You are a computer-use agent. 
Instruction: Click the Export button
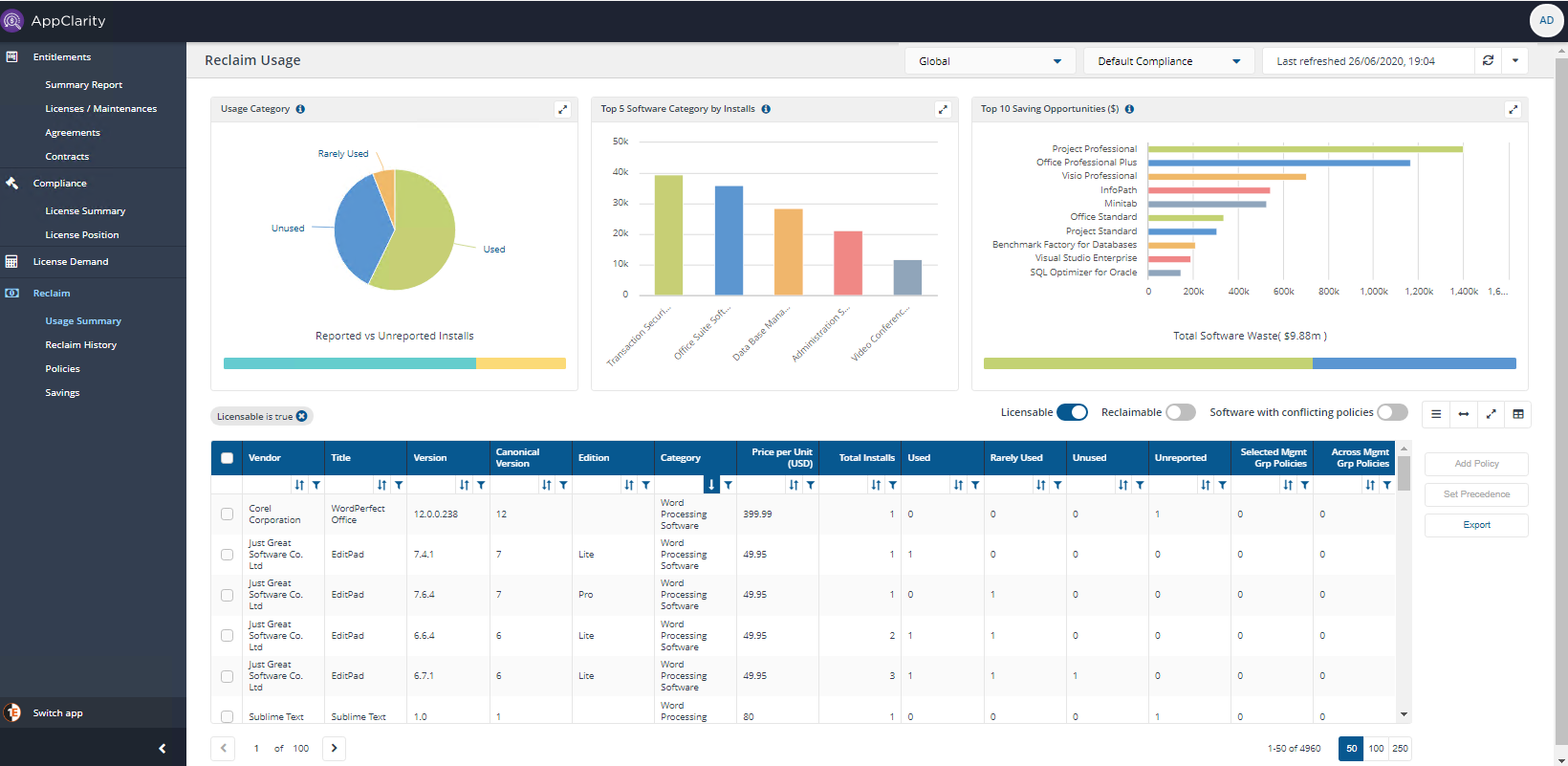pos(1476,525)
